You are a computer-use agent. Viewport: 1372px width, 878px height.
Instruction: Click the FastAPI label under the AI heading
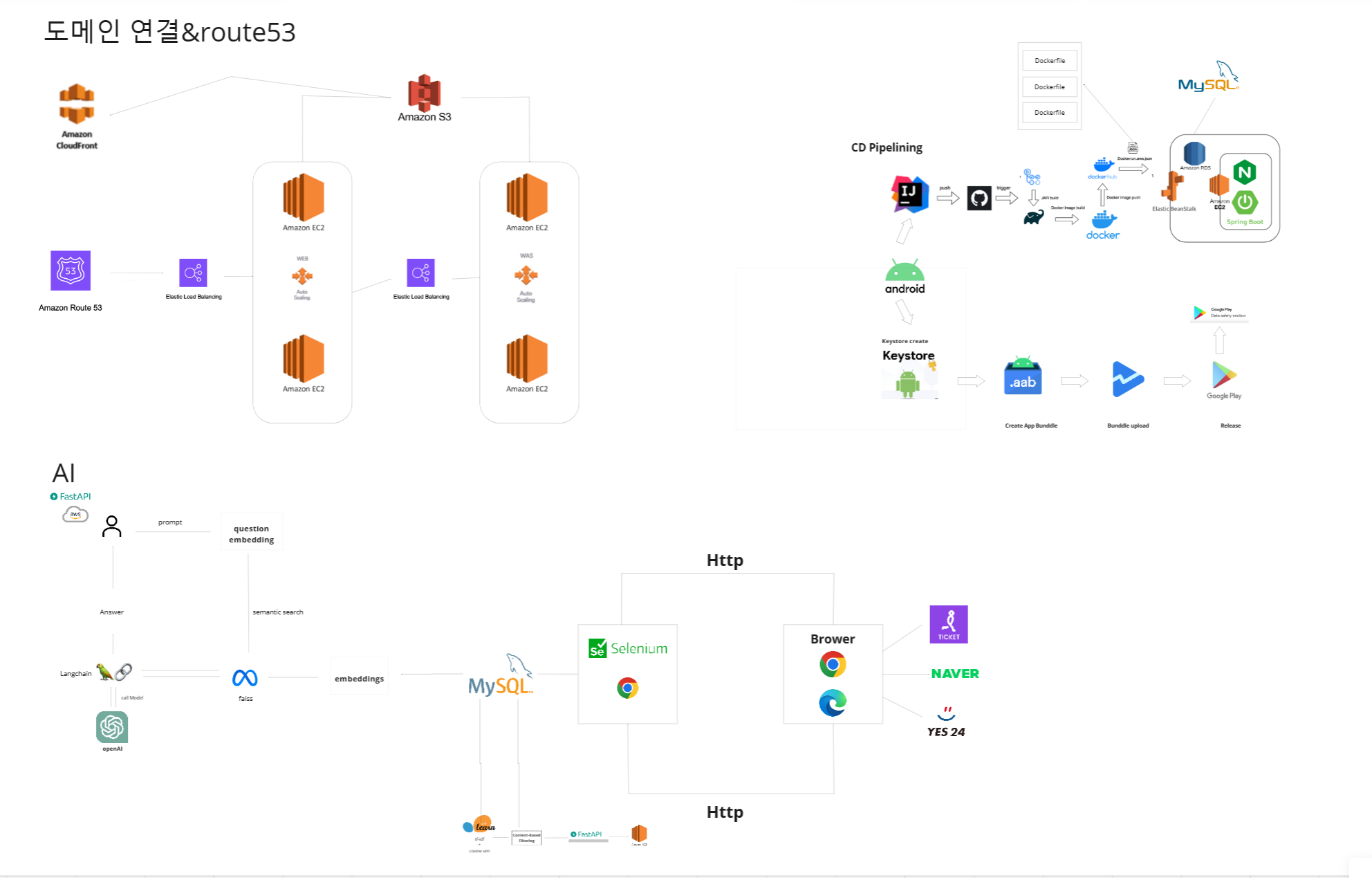pyautogui.click(x=71, y=496)
